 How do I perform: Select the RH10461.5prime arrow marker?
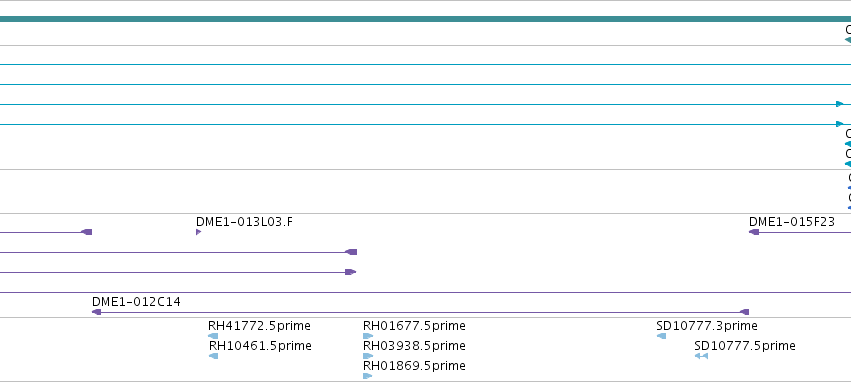(x=214, y=356)
